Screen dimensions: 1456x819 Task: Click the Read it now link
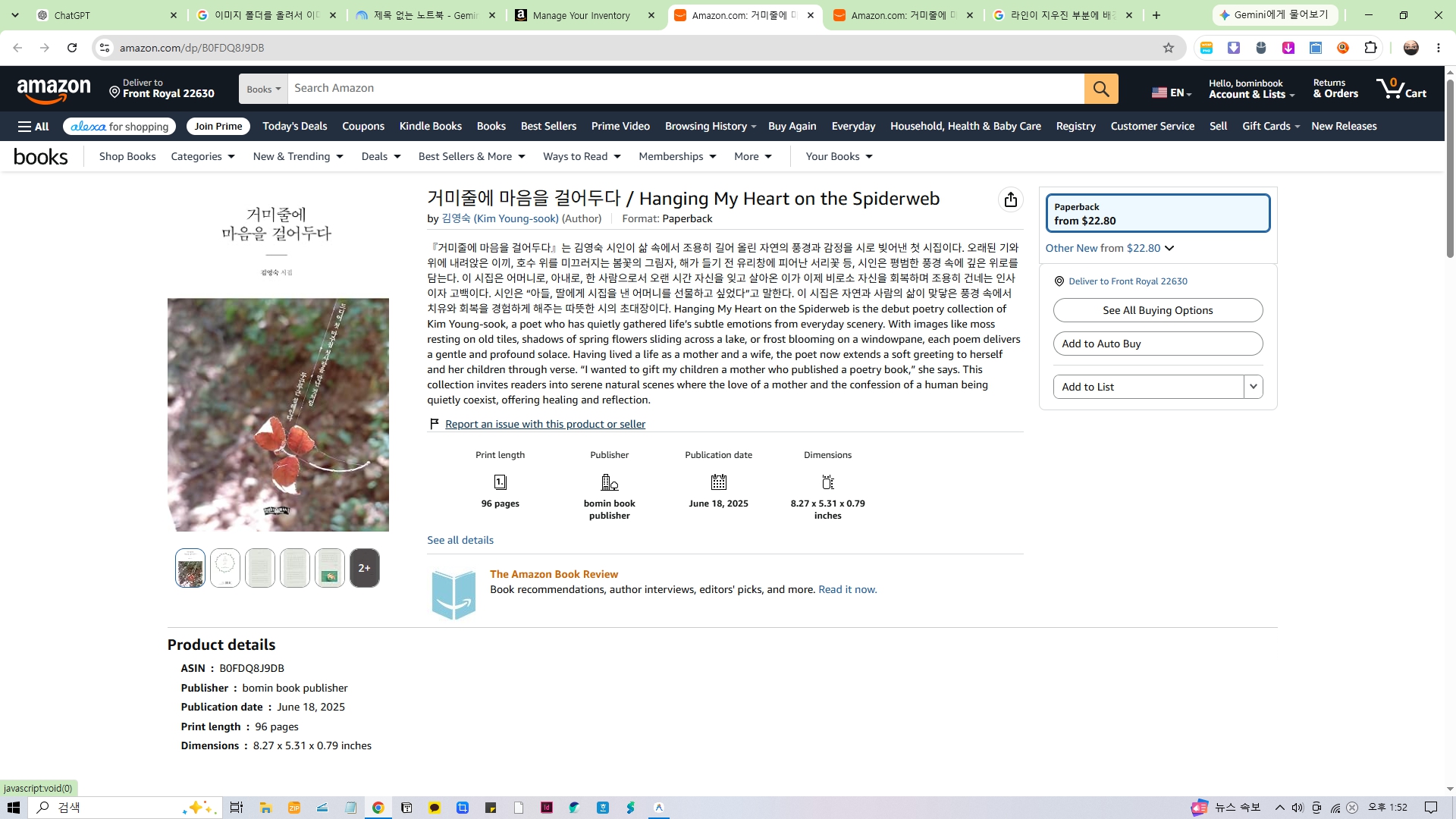pyautogui.click(x=847, y=590)
